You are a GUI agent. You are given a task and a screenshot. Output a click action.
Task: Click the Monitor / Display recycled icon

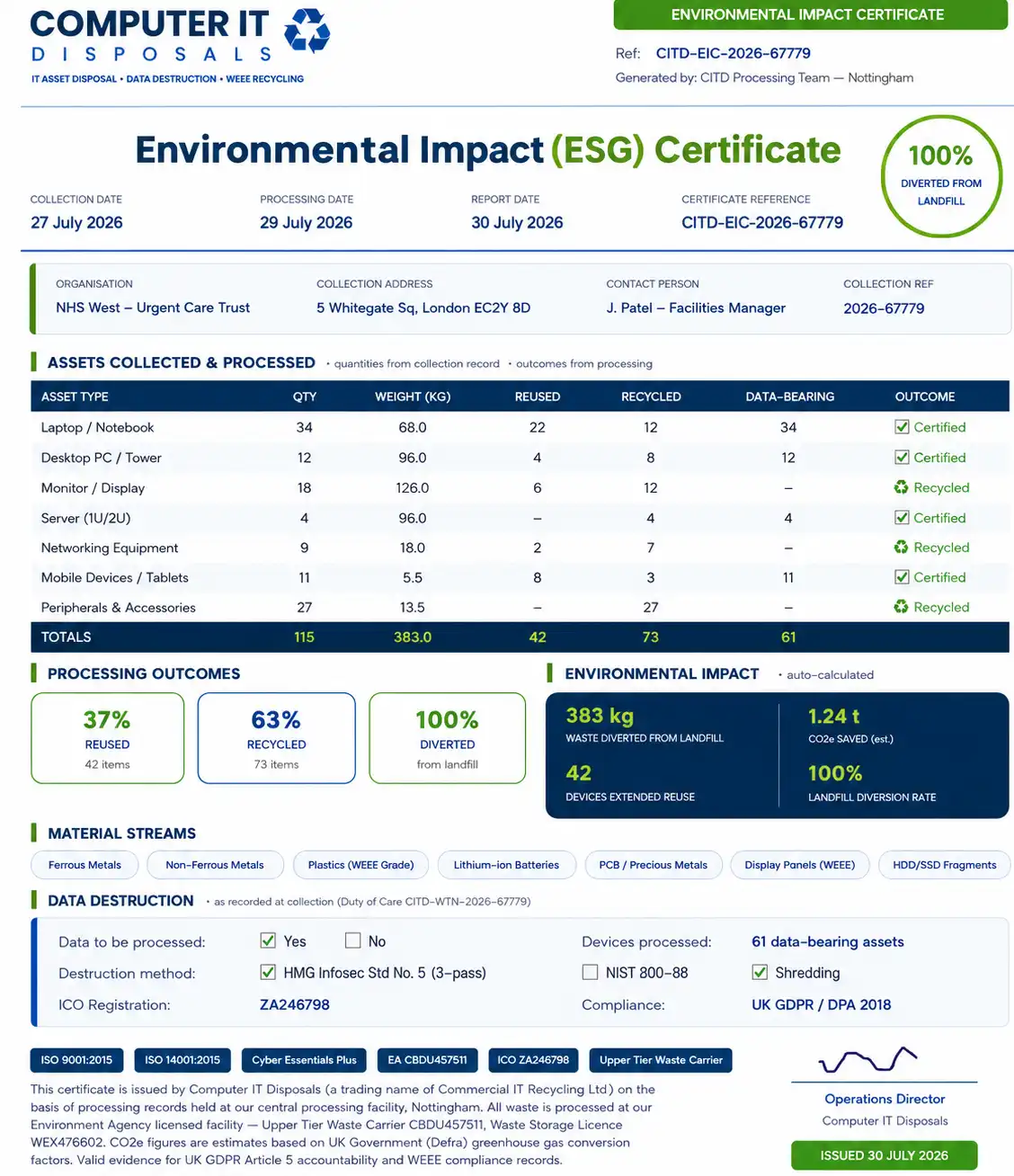coord(902,487)
